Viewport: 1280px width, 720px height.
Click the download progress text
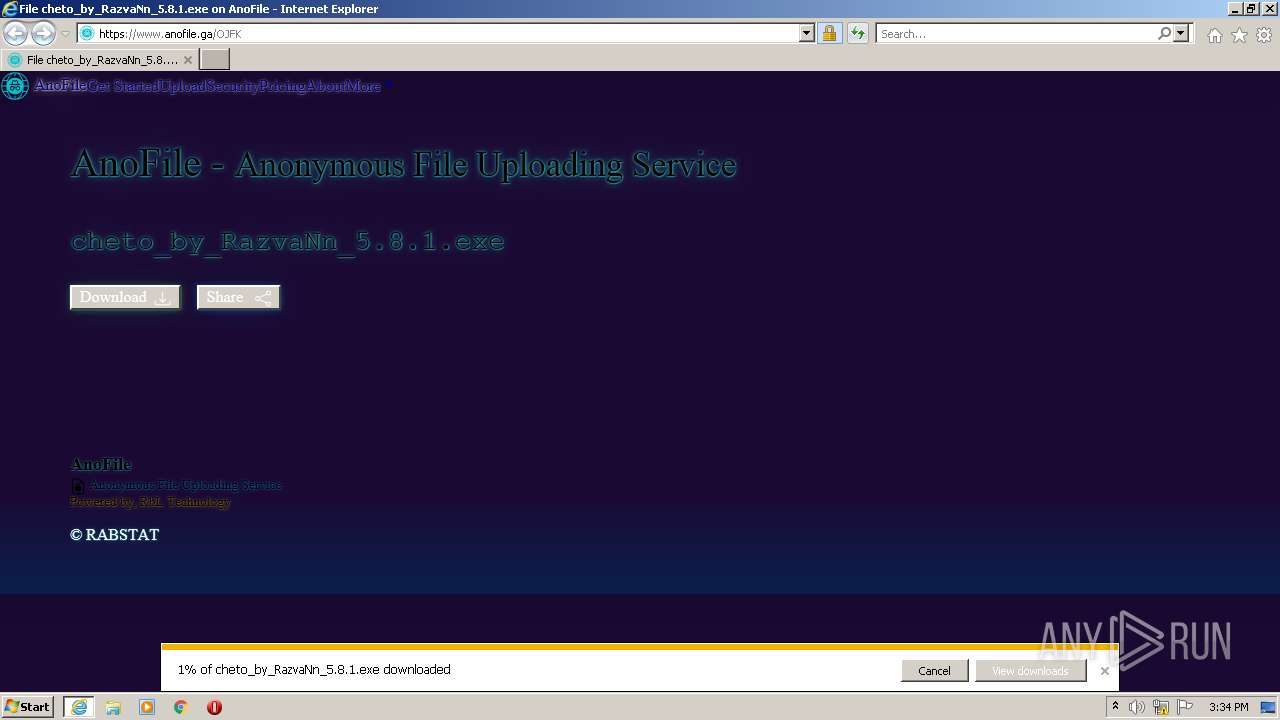(x=314, y=670)
